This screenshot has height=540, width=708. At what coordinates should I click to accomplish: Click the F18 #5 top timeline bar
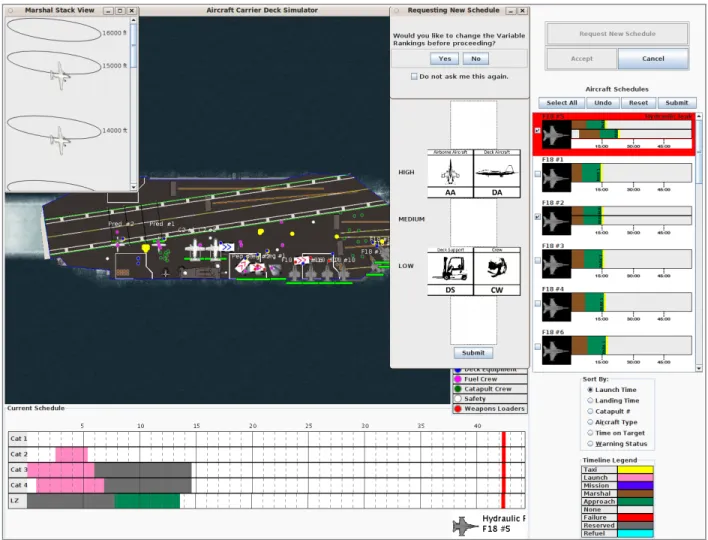pyautogui.click(x=631, y=125)
